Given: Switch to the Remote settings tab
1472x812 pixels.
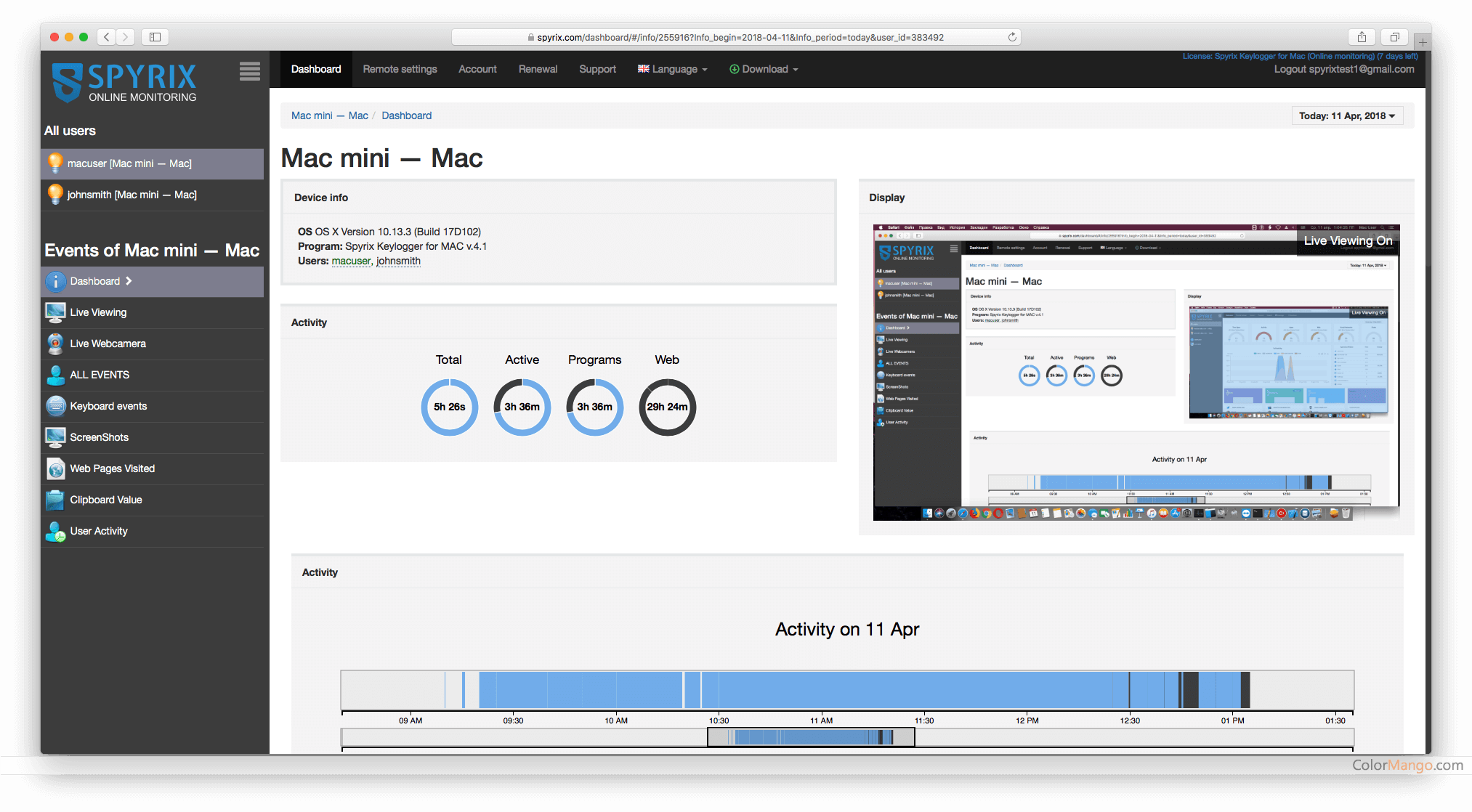Looking at the screenshot, I should 400,69.
